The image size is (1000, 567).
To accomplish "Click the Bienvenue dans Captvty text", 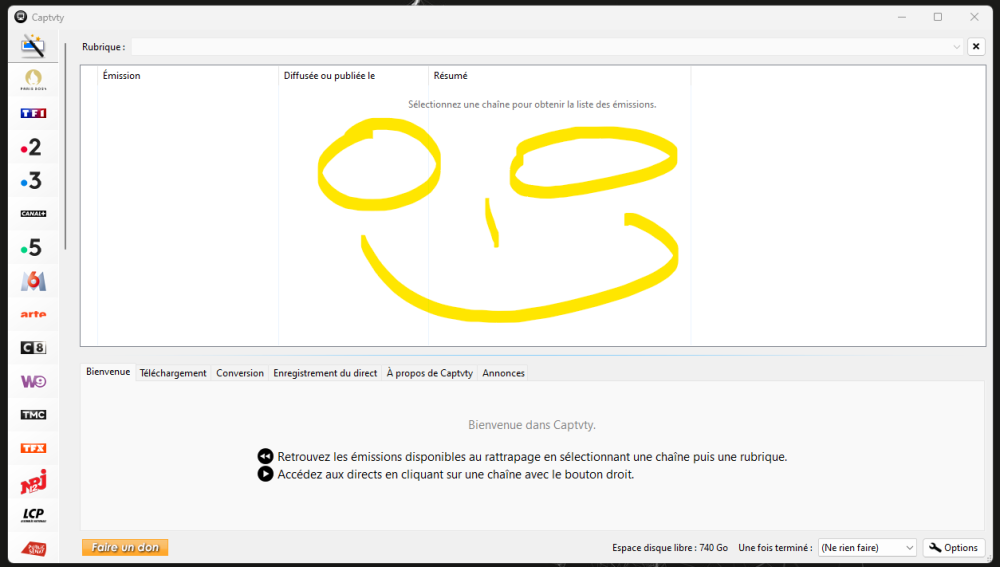I will 532,425.
